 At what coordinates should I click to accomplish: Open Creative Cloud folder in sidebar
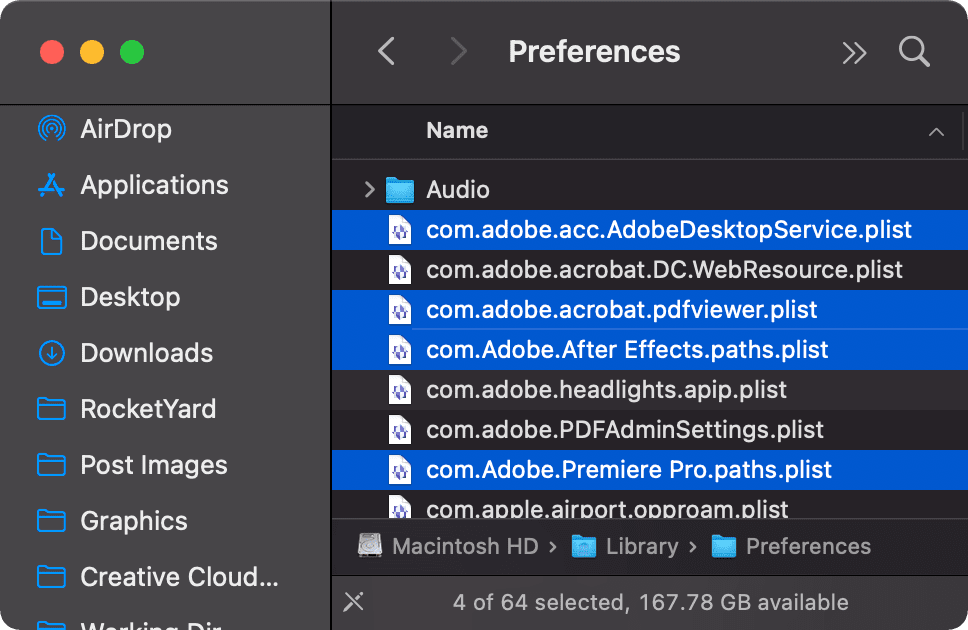(x=178, y=577)
